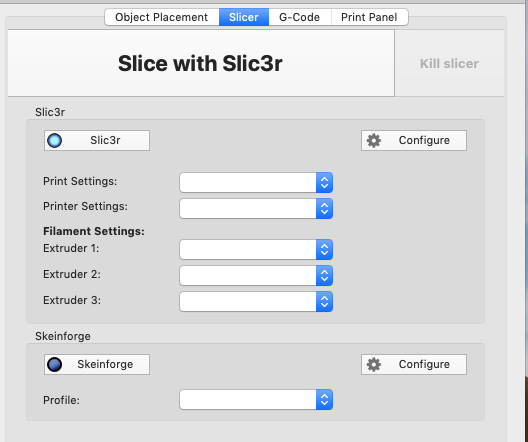Viewport: 528px width, 442px height.
Task: Click the gear icon in Skeinforge Configure
Action: 374,364
